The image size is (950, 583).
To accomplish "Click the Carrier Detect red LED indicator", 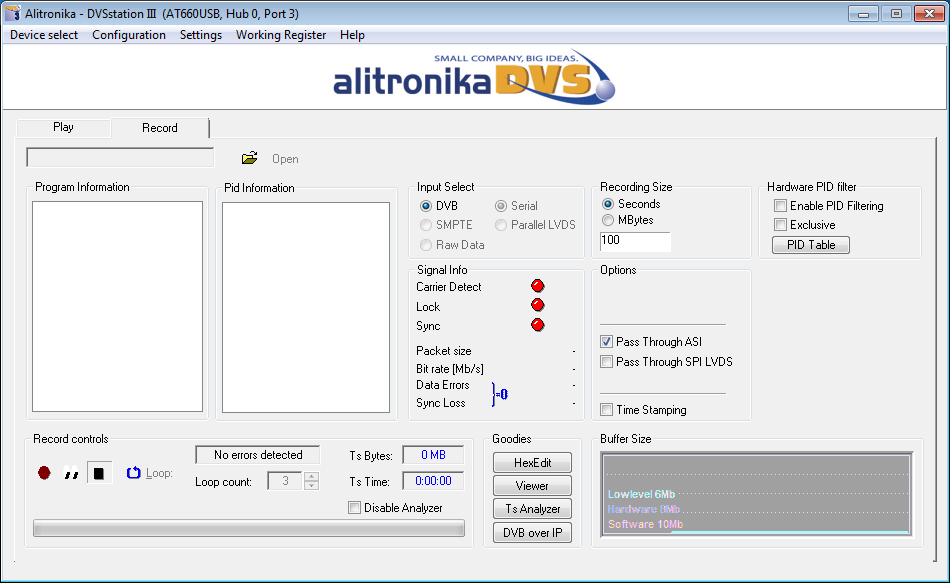I will tap(538, 287).
